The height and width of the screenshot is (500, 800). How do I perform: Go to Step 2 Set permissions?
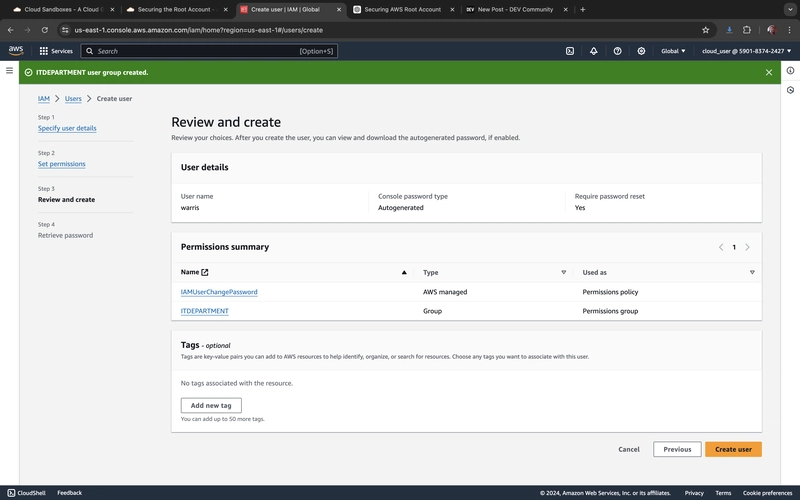click(x=62, y=164)
